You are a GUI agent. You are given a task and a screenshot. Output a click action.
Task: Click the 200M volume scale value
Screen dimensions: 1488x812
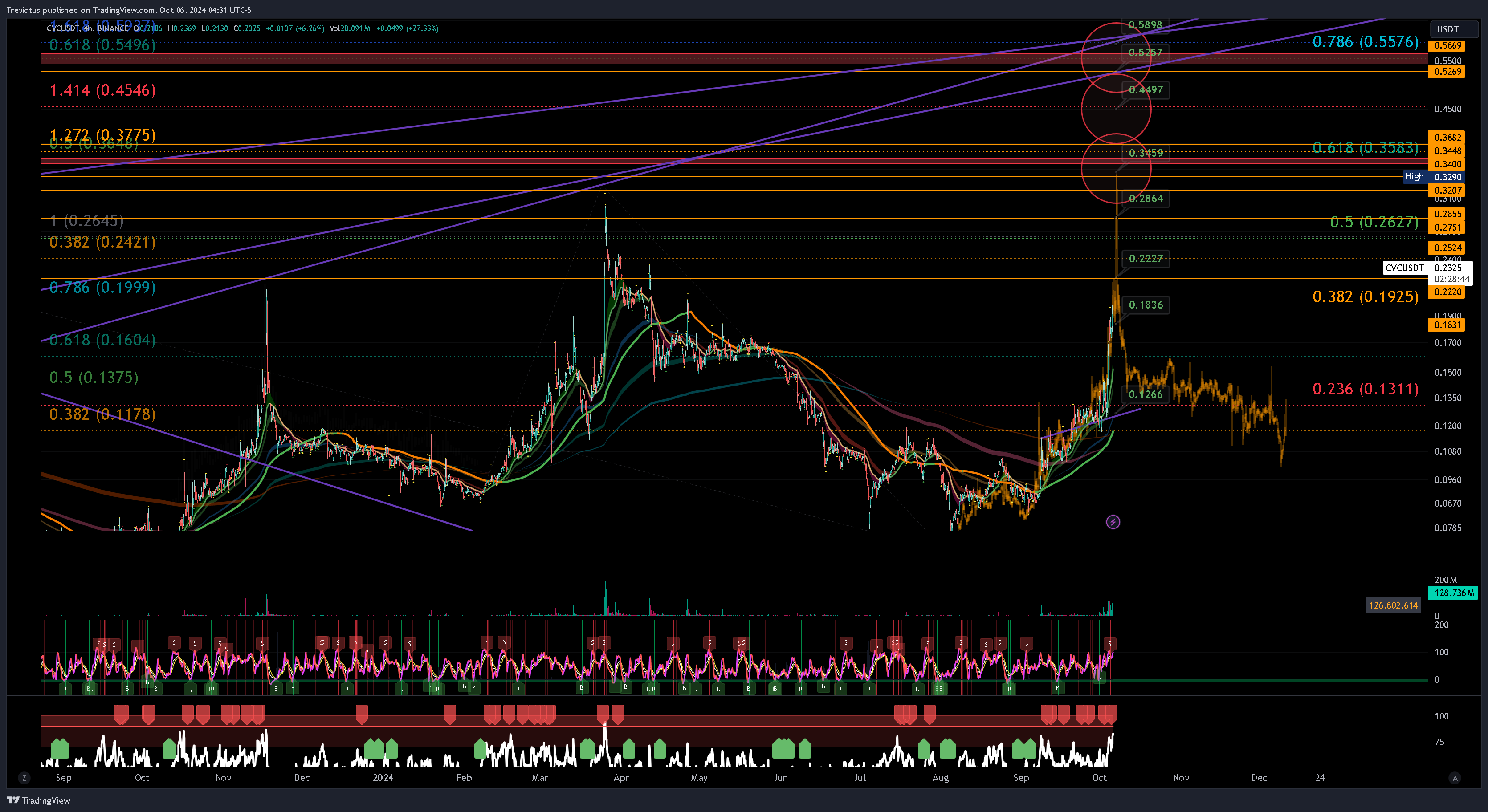coord(1446,580)
